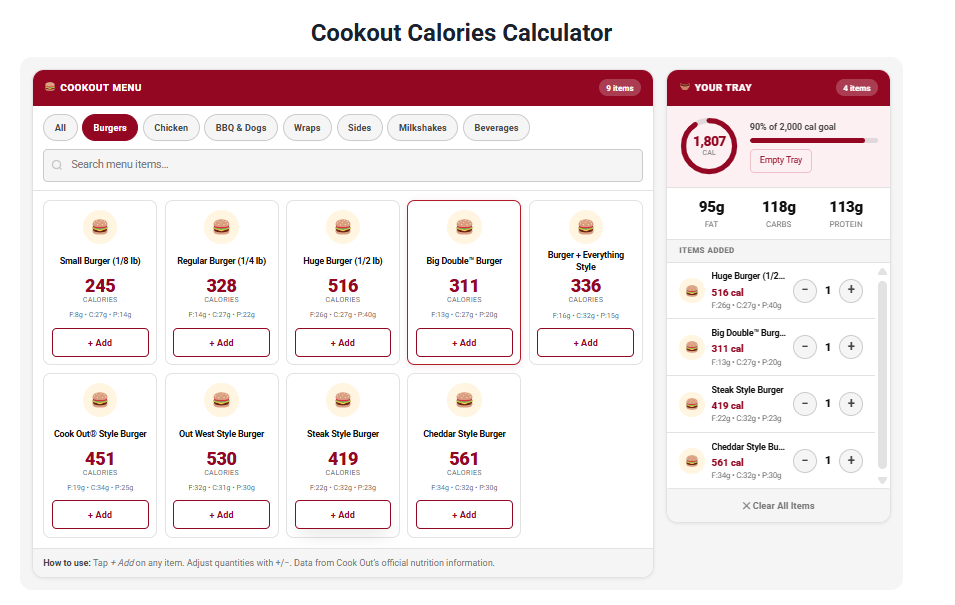Screen dimensions: 955x605
Task: Click the circular 1,807 calorie ring
Action: pos(709,145)
